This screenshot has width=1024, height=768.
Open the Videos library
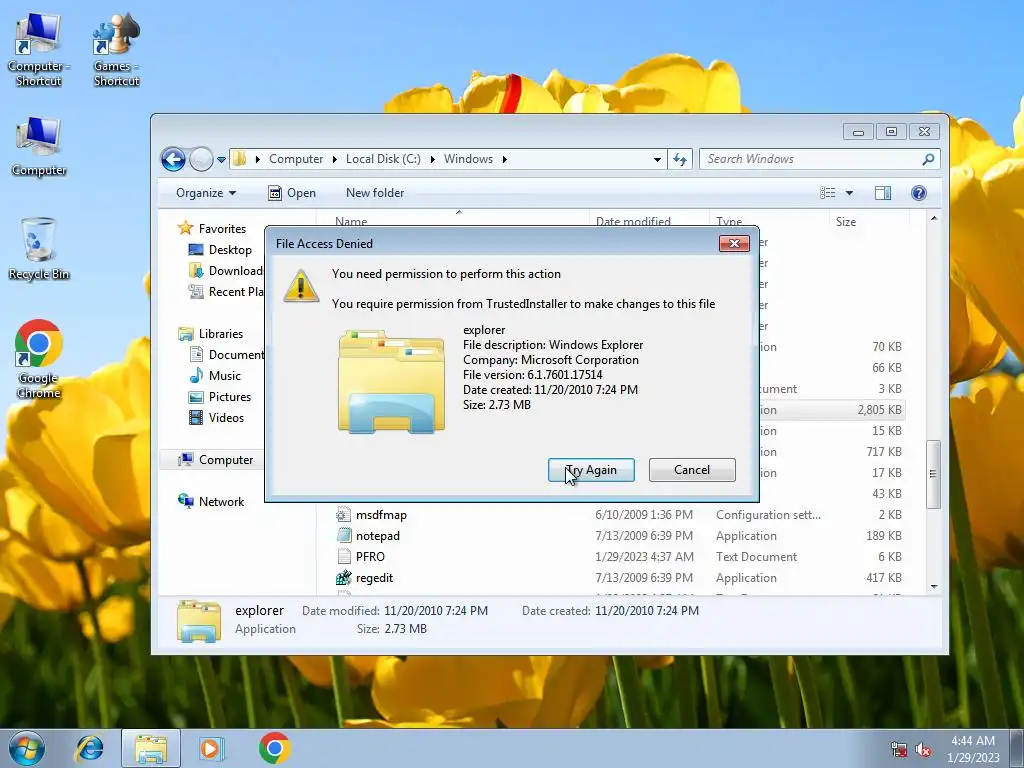pyautogui.click(x=216, y=417)
